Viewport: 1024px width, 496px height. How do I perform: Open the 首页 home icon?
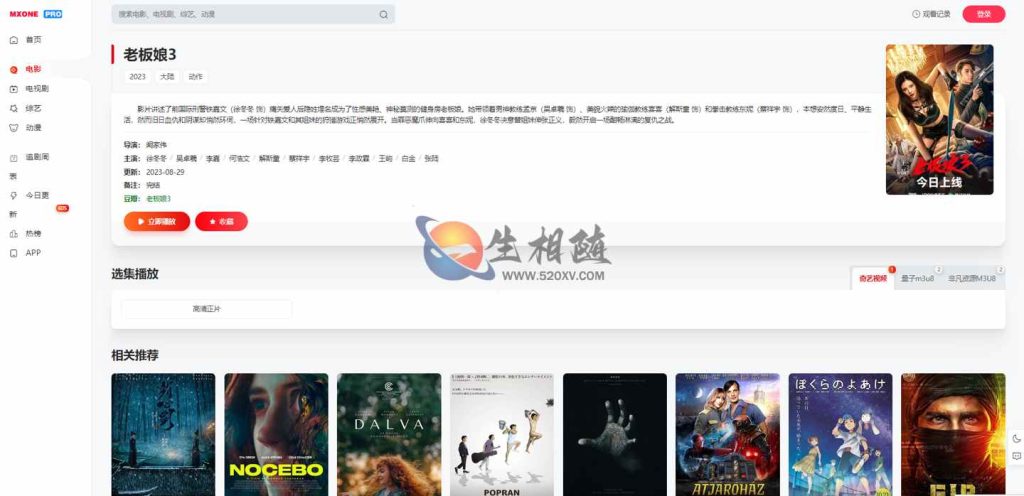[x=14, y=40]
